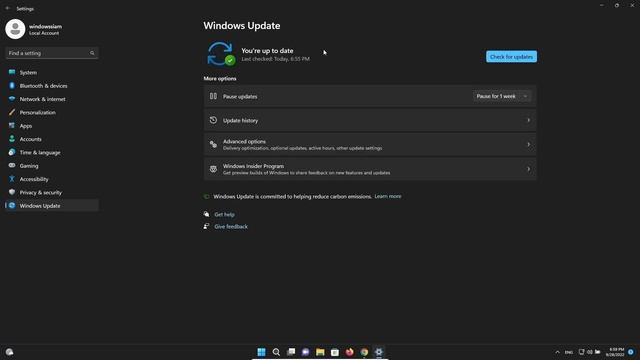Image resolution: width=640 pixels, height=360 pixels.
Task: Show hidden tray icons chevron
Action: click(x=558, y=352)
